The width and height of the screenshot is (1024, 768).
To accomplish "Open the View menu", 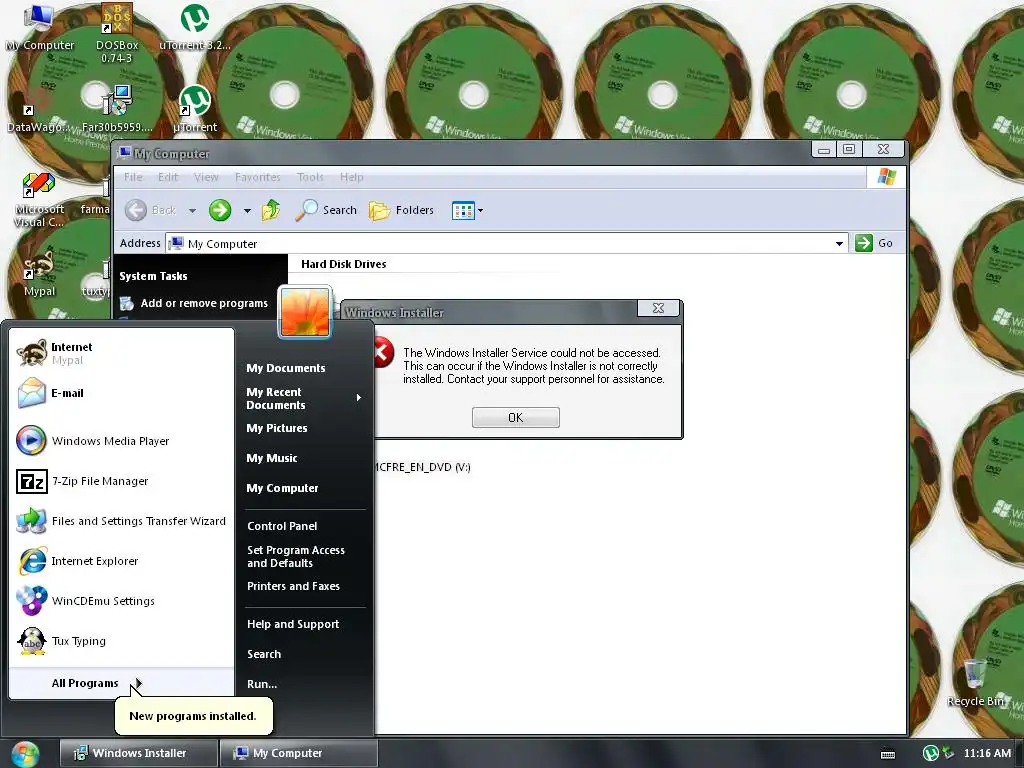I will [206, 177].
